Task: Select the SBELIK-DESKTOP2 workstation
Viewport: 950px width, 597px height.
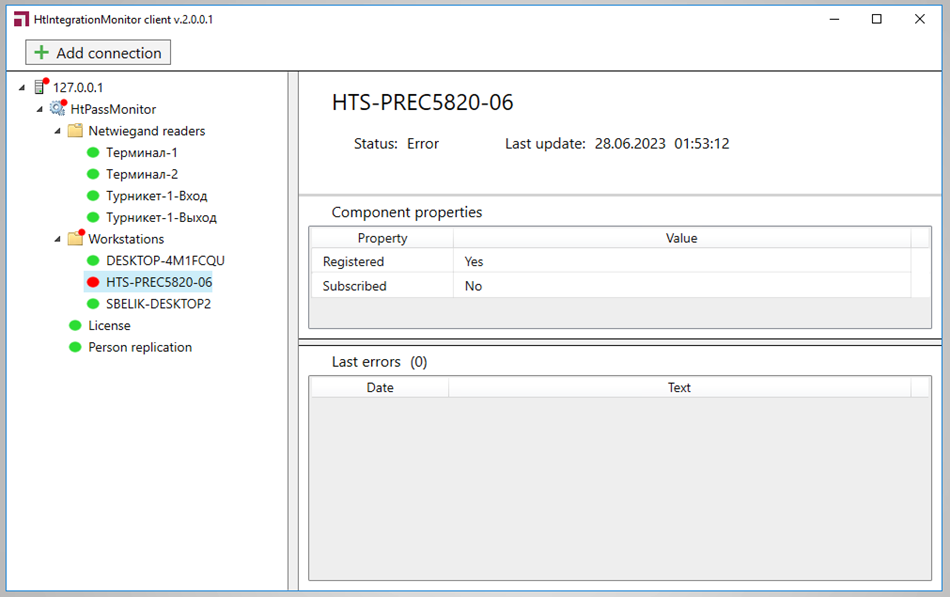Action: tap(158, 304)
